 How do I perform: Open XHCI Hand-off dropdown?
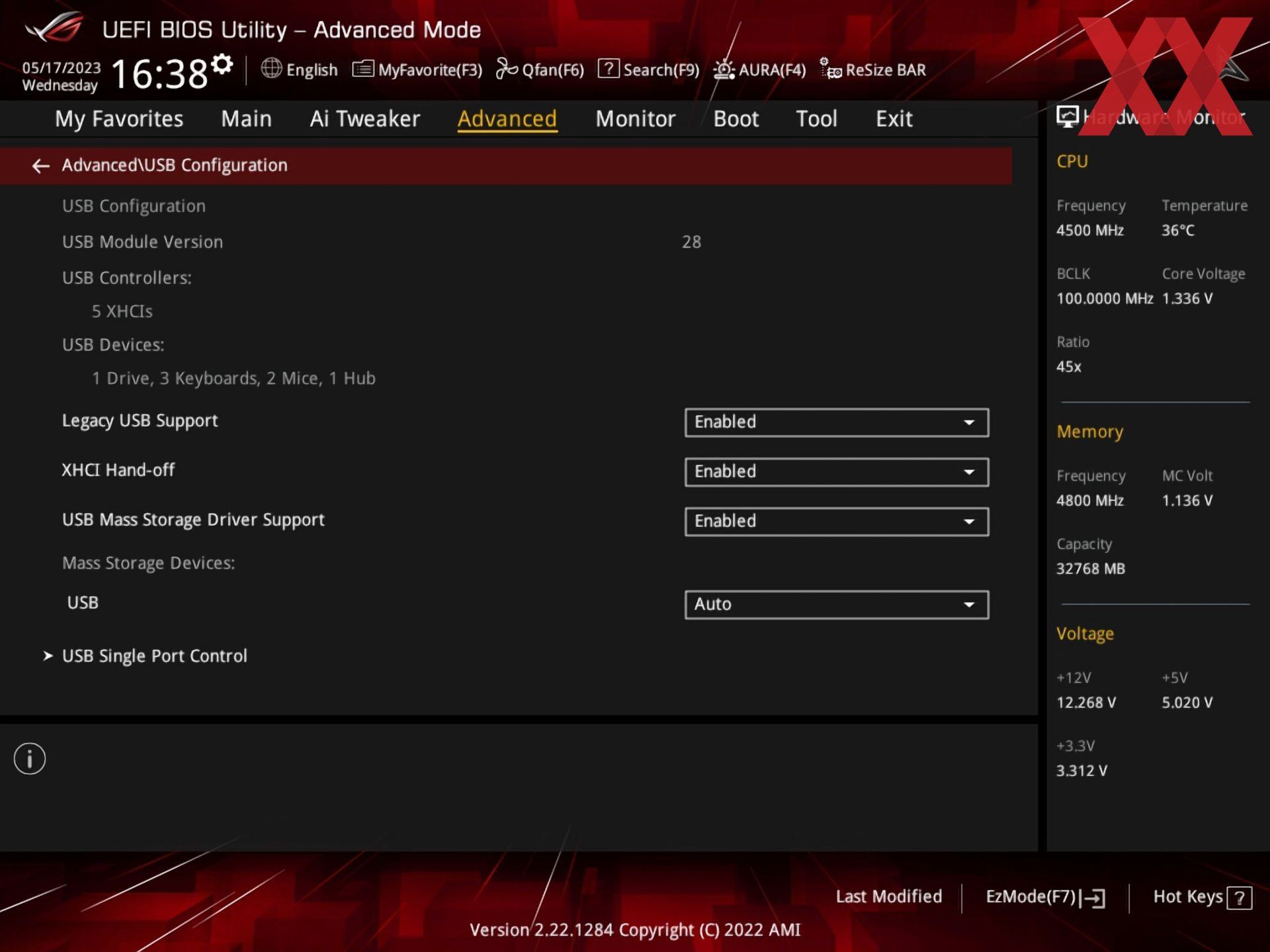click(836, 471)
